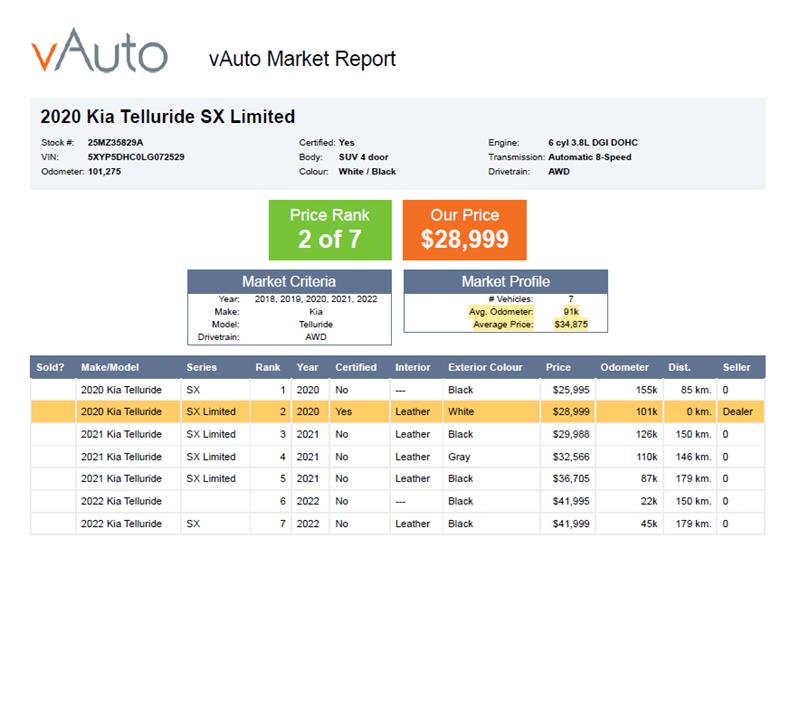Viewport: 800px width, 718px height.
Task: Click stock number 25MZ35829A
Action: click(115, 142)
